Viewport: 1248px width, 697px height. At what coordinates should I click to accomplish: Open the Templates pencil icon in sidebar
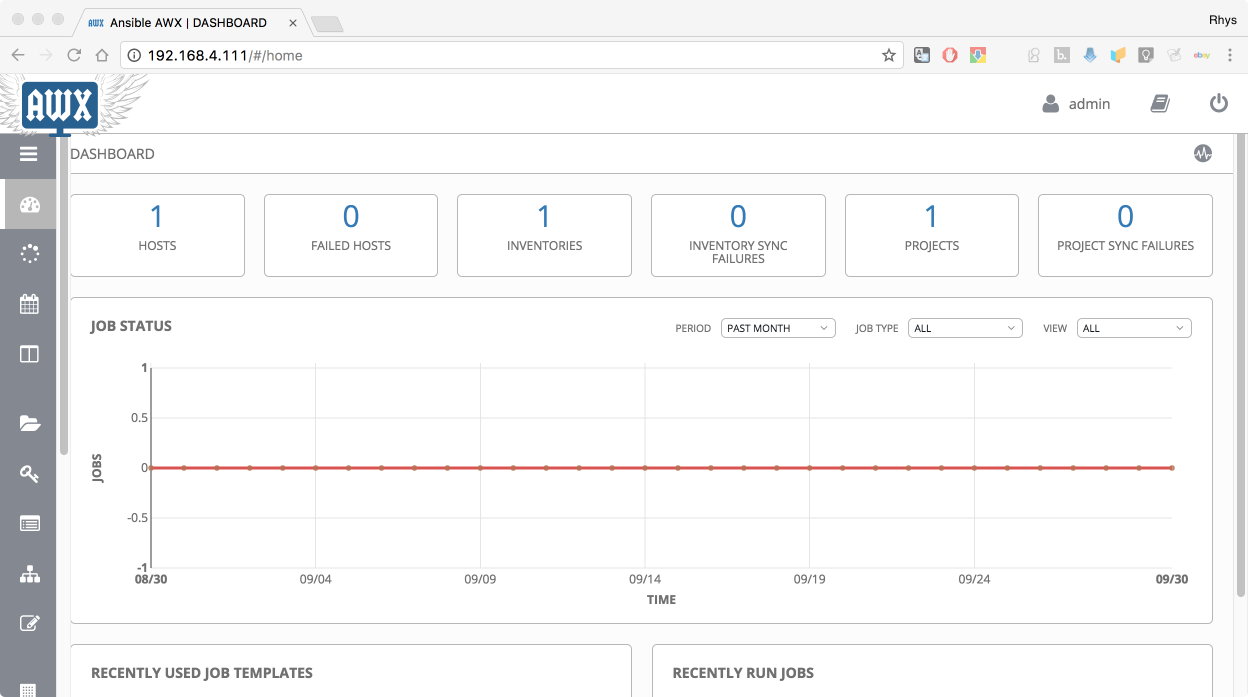point(29,624)
